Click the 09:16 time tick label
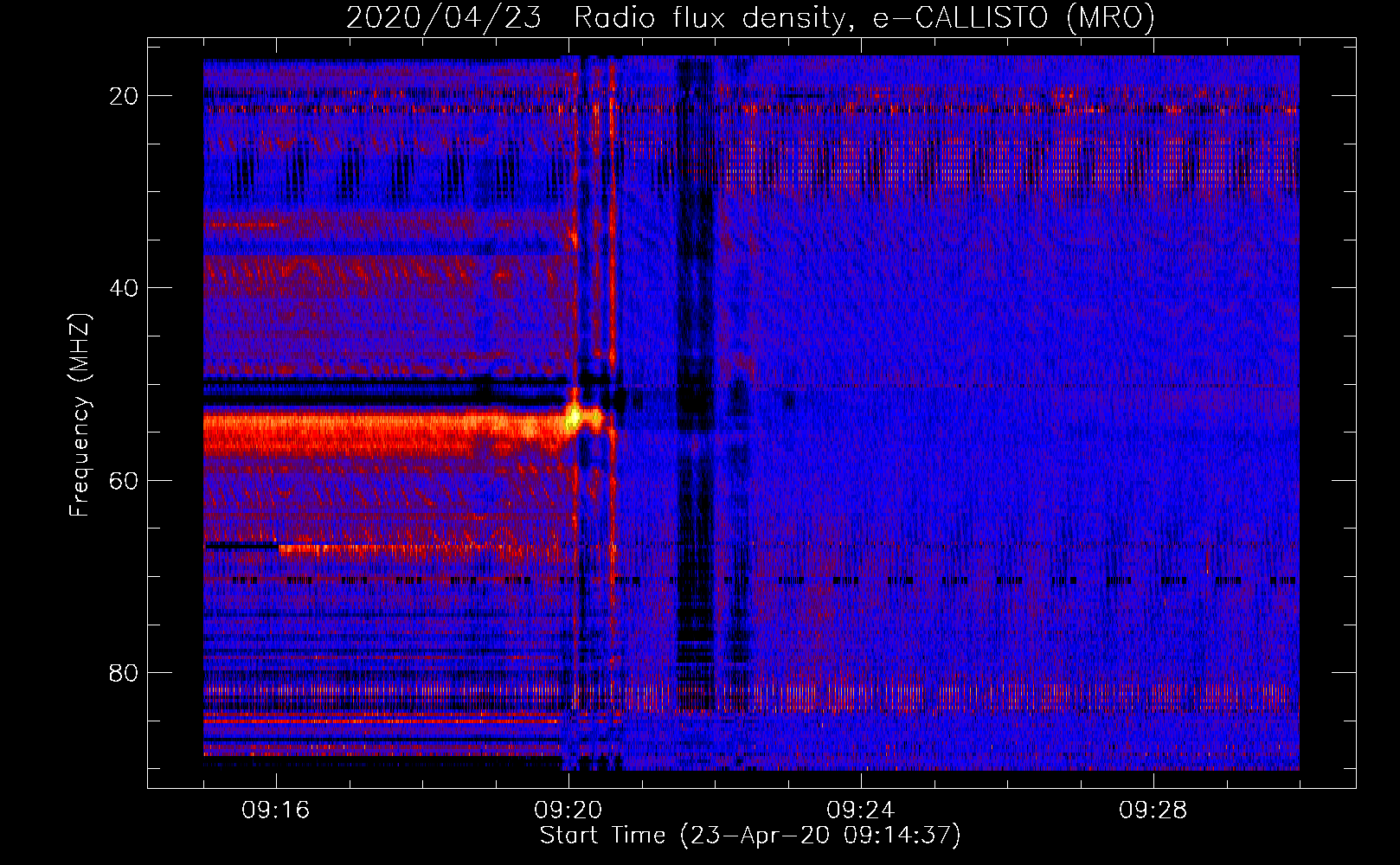The height and width of the screenshot is (865, 1400). 276,811
